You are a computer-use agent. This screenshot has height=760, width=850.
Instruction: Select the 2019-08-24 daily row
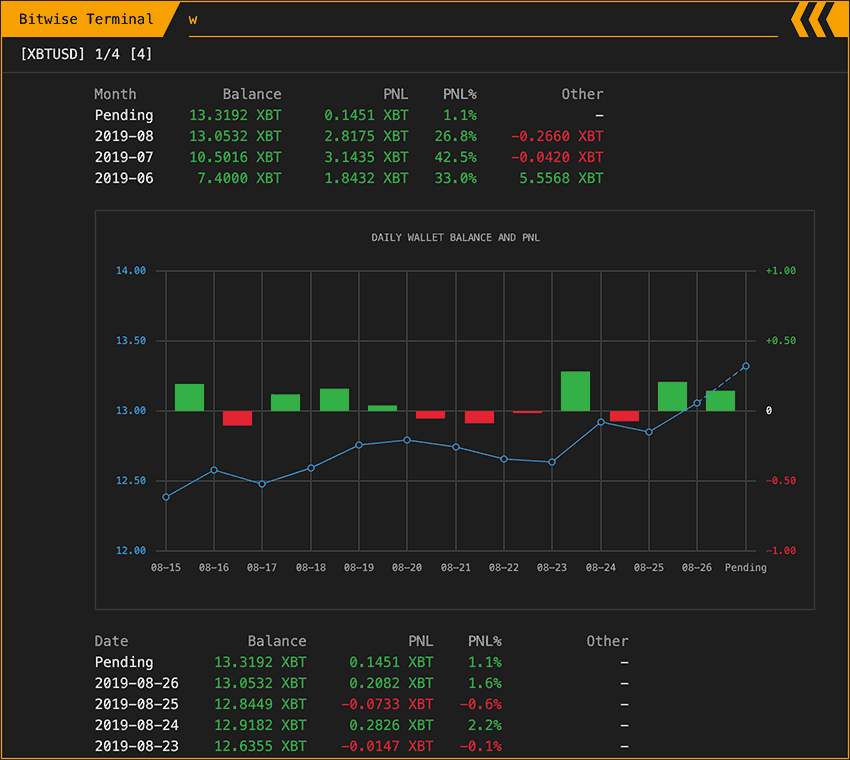pyautogui.click(x=362, y=725)
